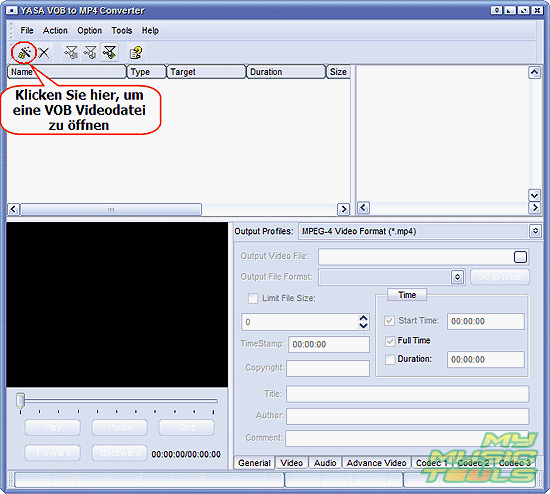
Task: Expand the Output File Format dropdown
Action: (457, 277)
